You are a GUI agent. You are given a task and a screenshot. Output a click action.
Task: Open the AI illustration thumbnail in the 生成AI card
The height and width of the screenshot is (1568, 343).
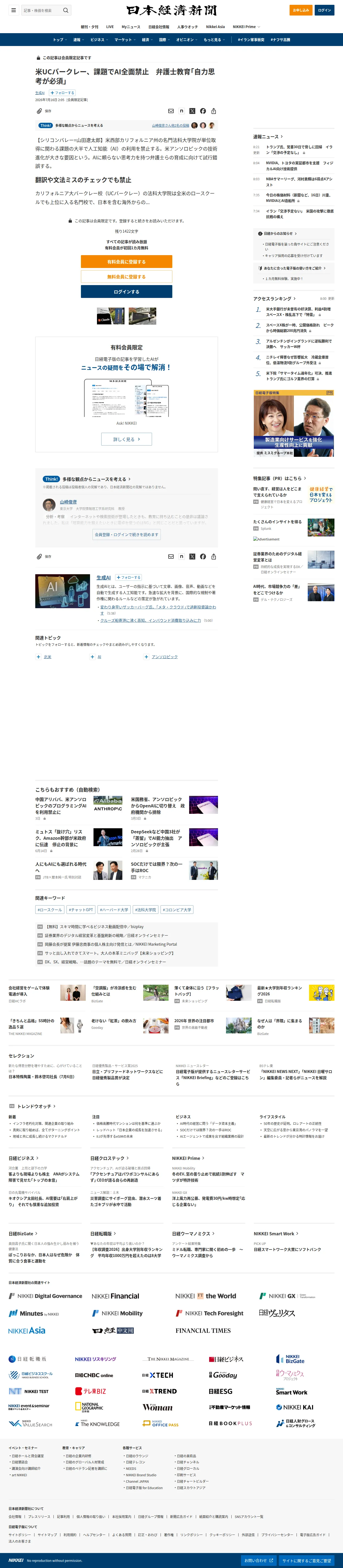63,592
